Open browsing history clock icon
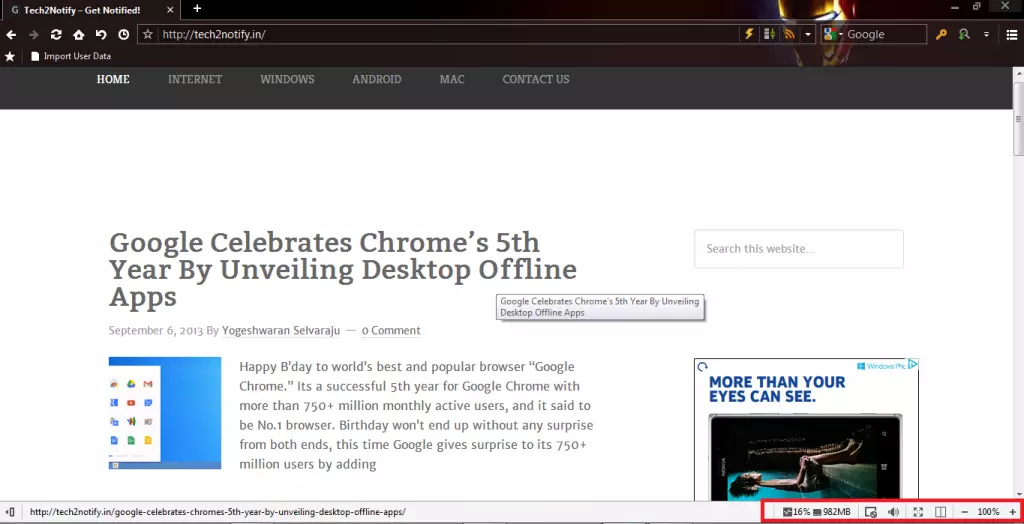Viewport: 1024px width, 524px height. tap(123, 35)
